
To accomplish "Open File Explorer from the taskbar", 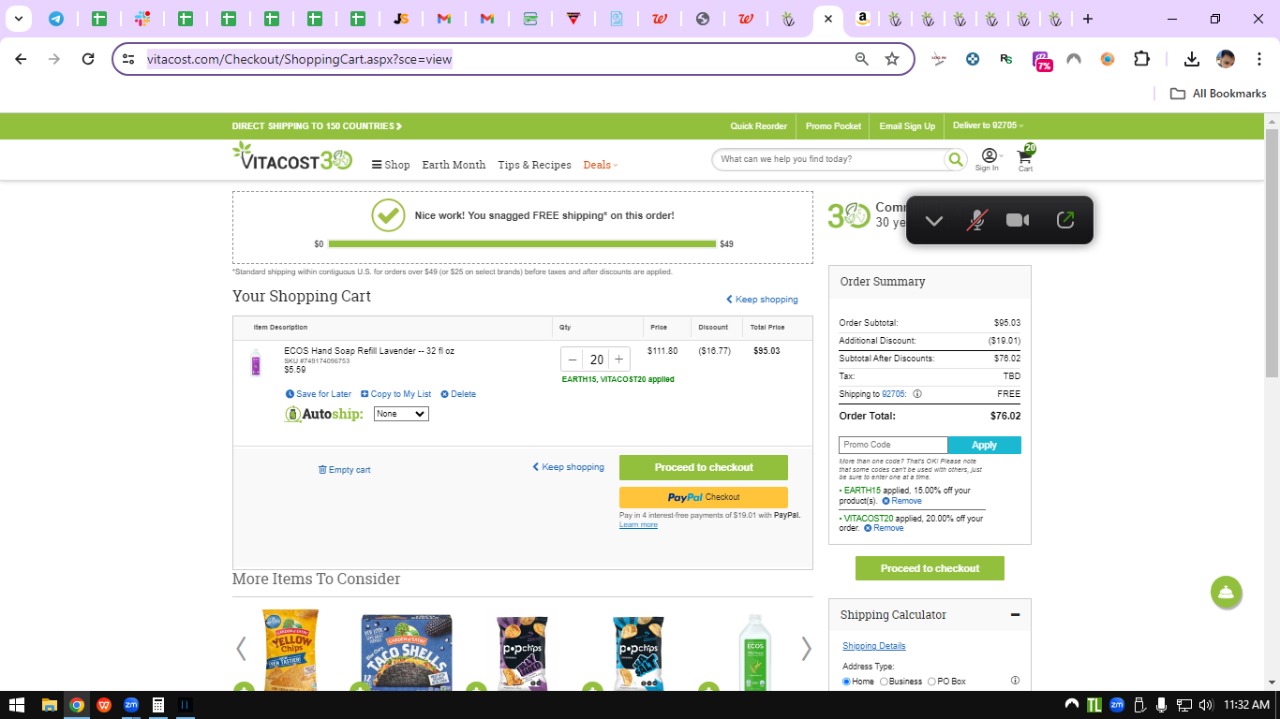I will [x=48, y=705].
